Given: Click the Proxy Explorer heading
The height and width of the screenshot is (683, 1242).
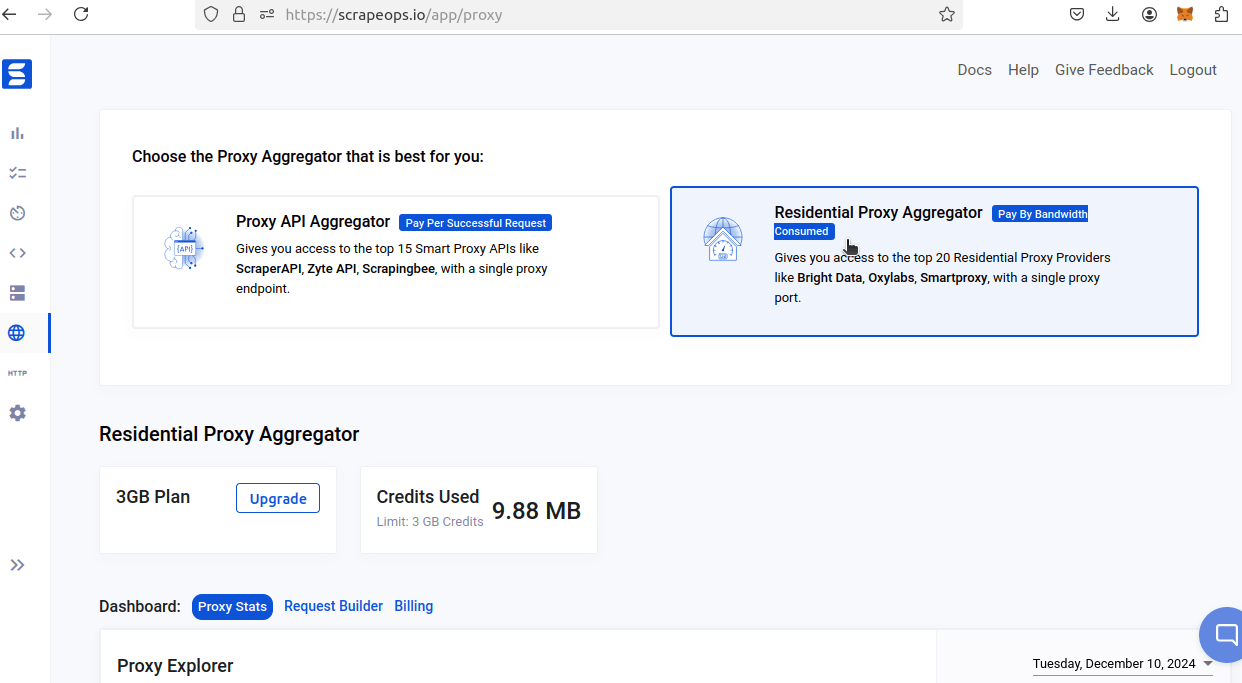Looking at the screenshot, I should 175,666.
